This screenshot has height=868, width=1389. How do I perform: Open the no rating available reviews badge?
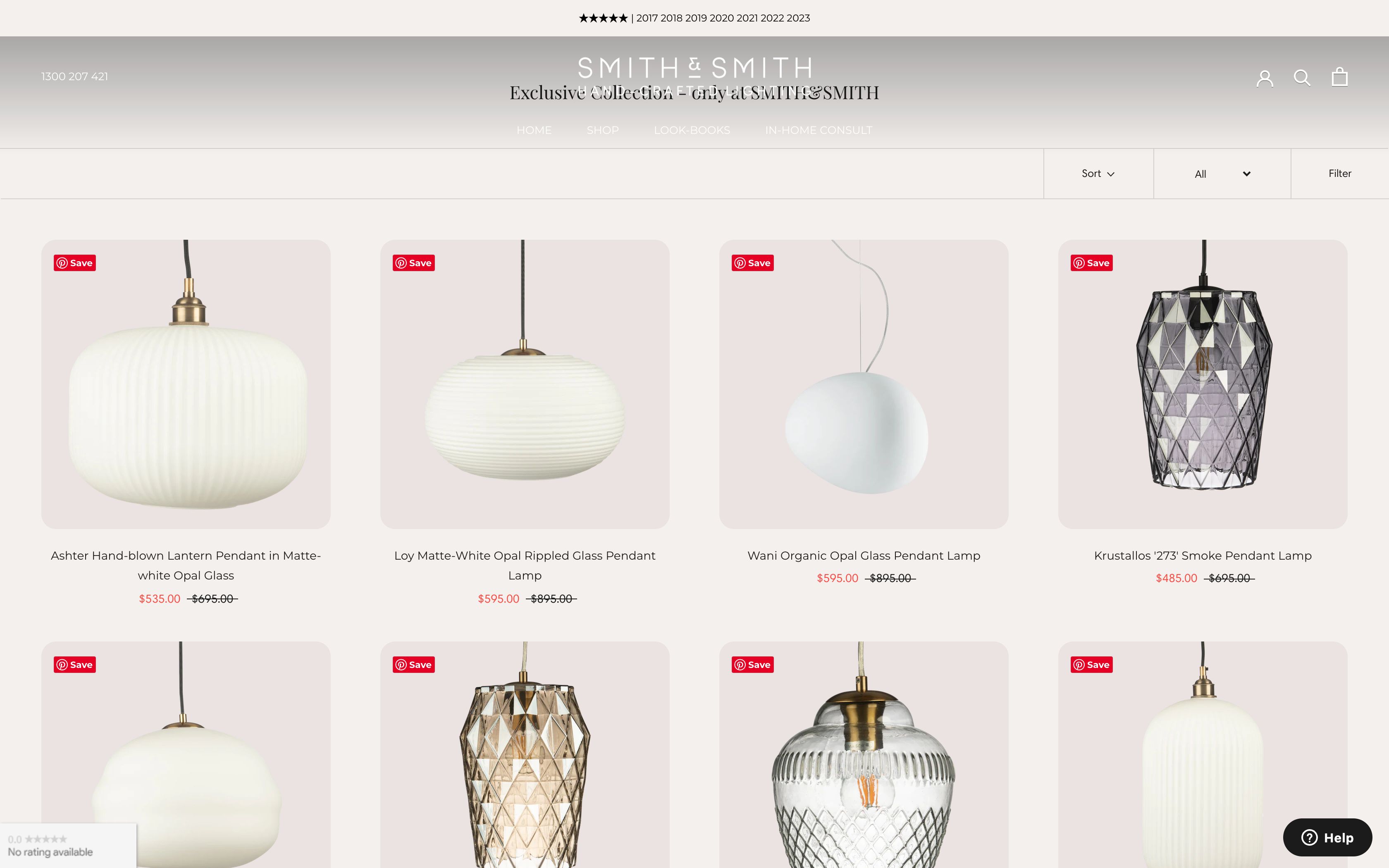[68, 846]
